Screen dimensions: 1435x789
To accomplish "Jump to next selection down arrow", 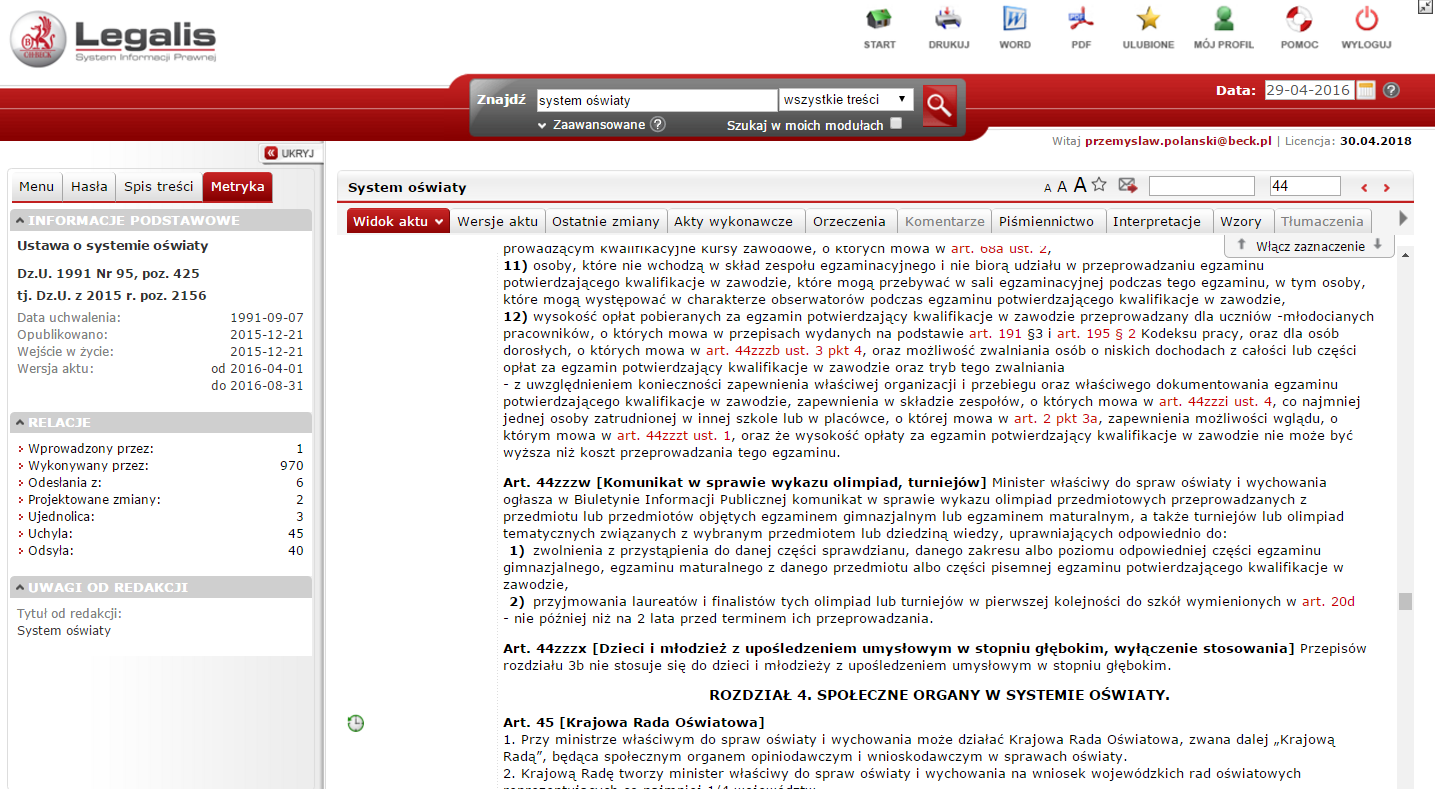I will [x=1377, y=245].
